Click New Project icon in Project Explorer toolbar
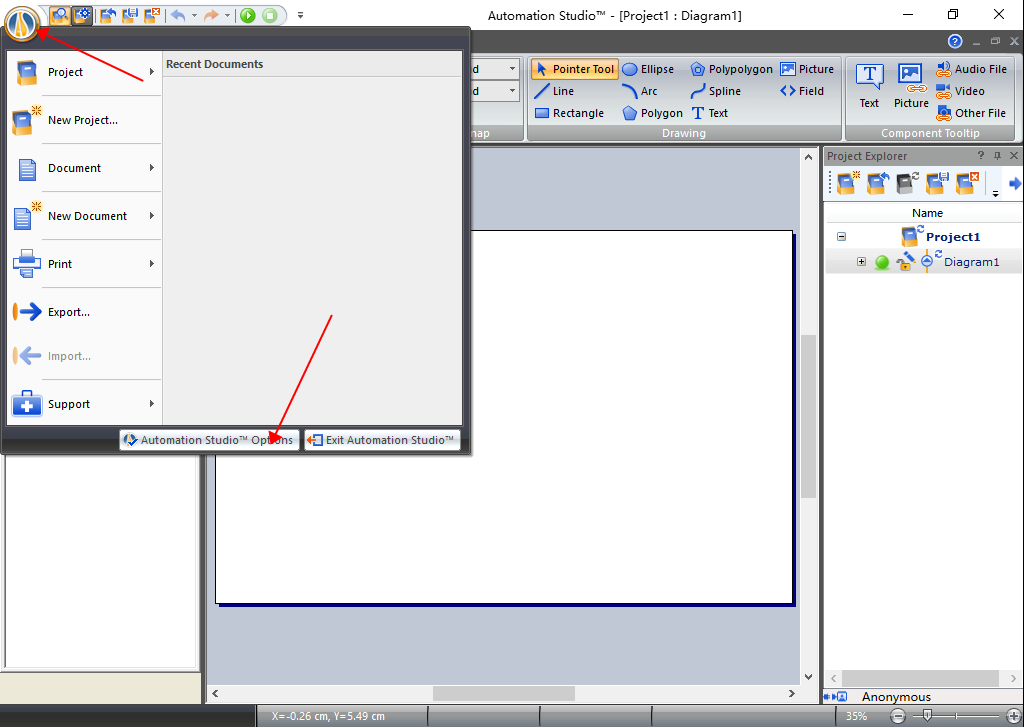Screen dimensions: 1024x727 click(x=848, y=184)
